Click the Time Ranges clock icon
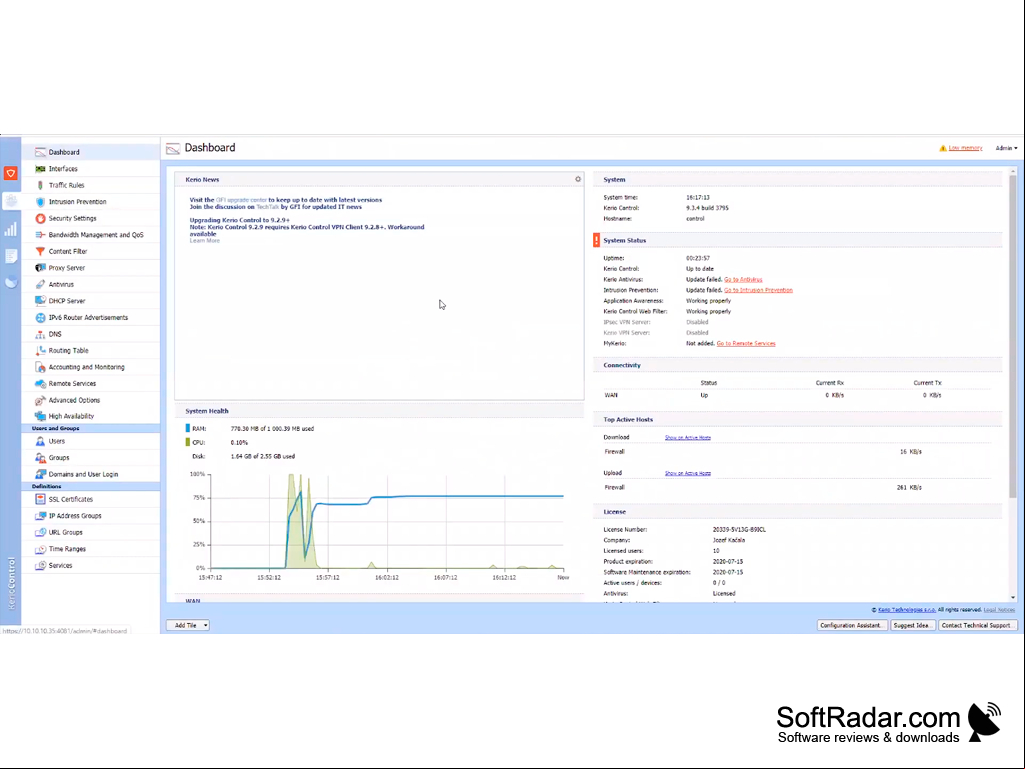Image resolution: width=1025 pixels, height=769 pixels. pos(40,549)
